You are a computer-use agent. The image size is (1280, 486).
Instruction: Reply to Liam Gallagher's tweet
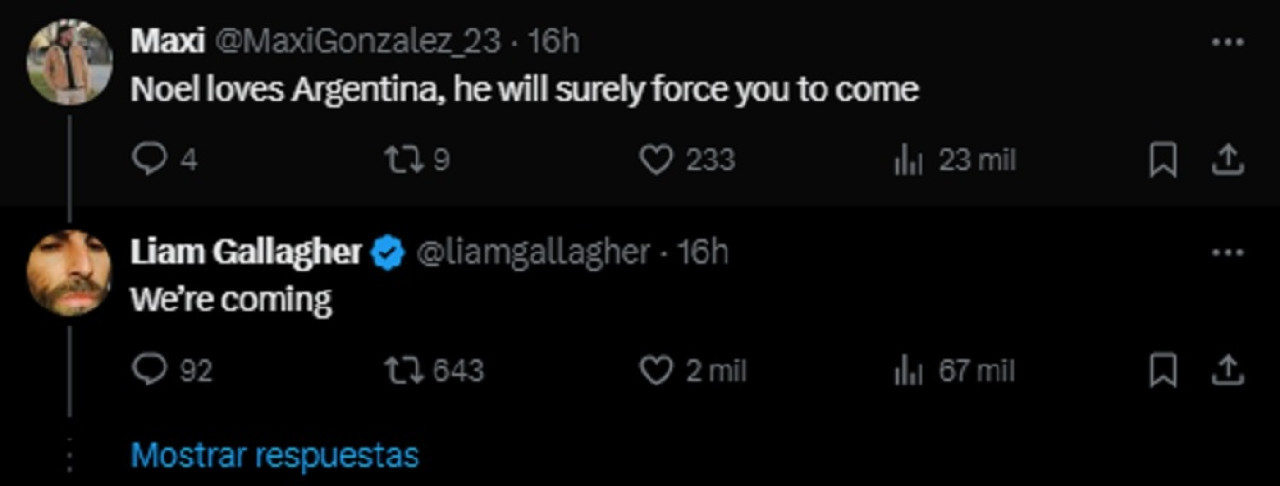click(x=149, y=371)
